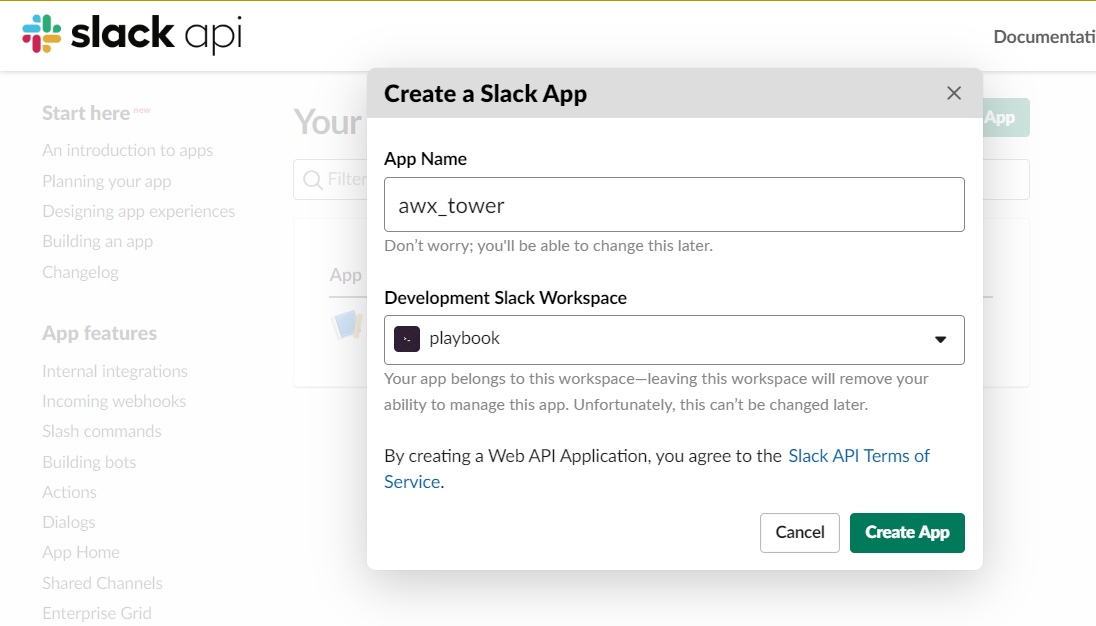The width and height of the screenshot is (1096, 626).
Task: Click the Cancel button
Action: click(800, 532)
